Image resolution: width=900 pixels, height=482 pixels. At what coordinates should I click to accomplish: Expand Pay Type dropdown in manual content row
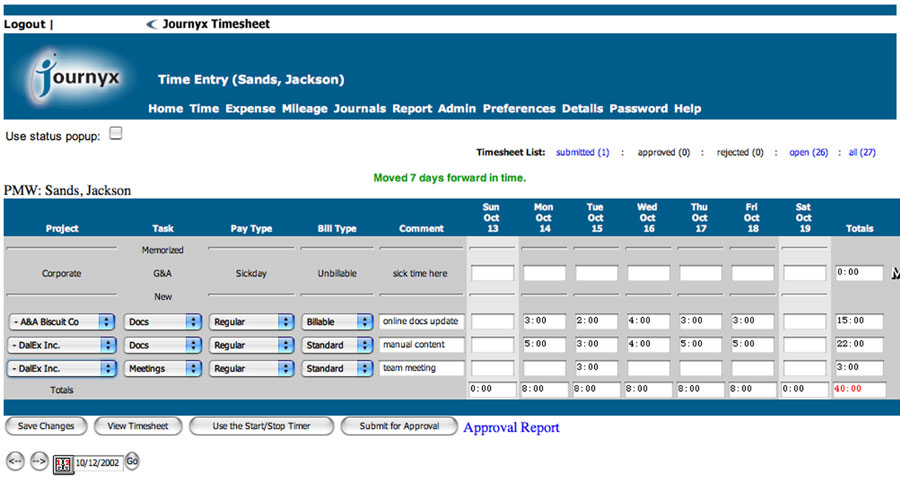tap(251, 345)
